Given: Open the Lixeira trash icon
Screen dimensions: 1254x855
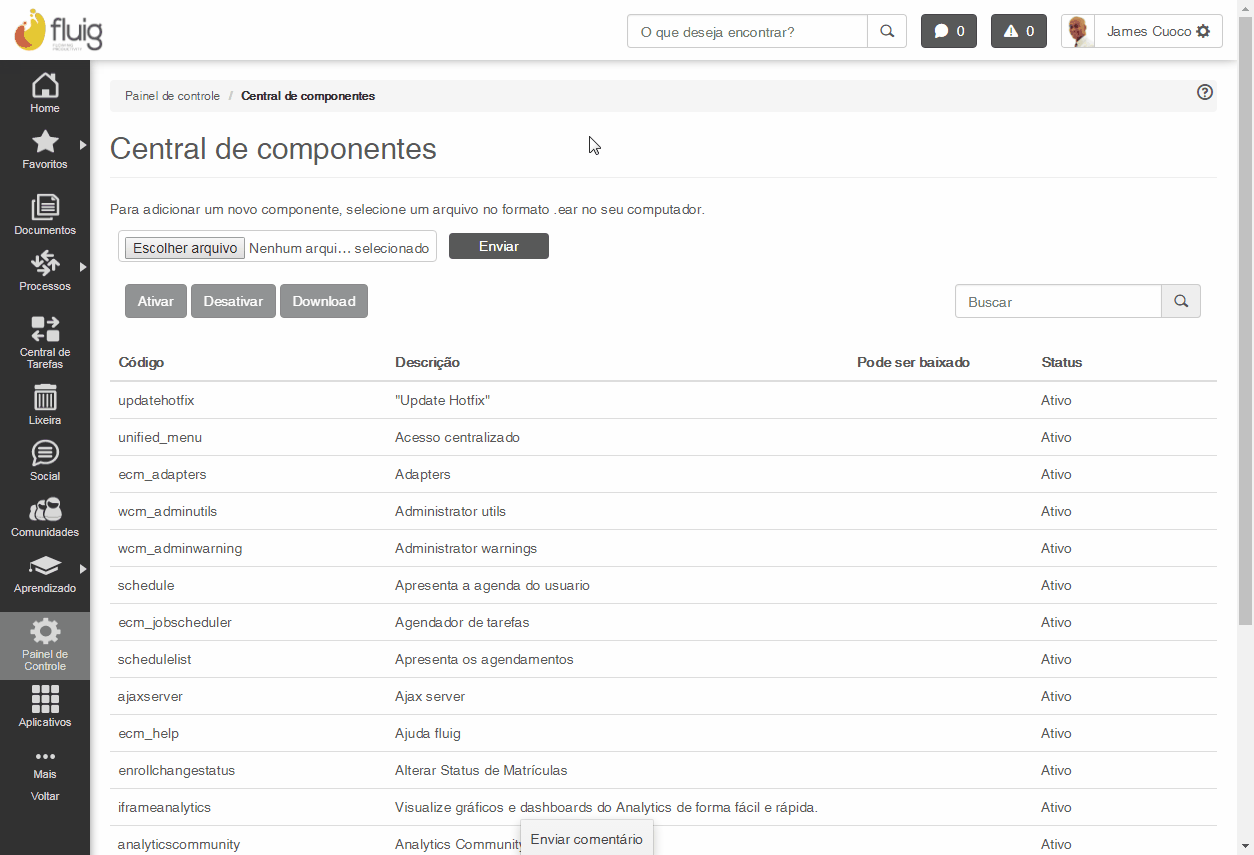Looking at the screenshot, I should pyautogui.click(x=45, y=398).
